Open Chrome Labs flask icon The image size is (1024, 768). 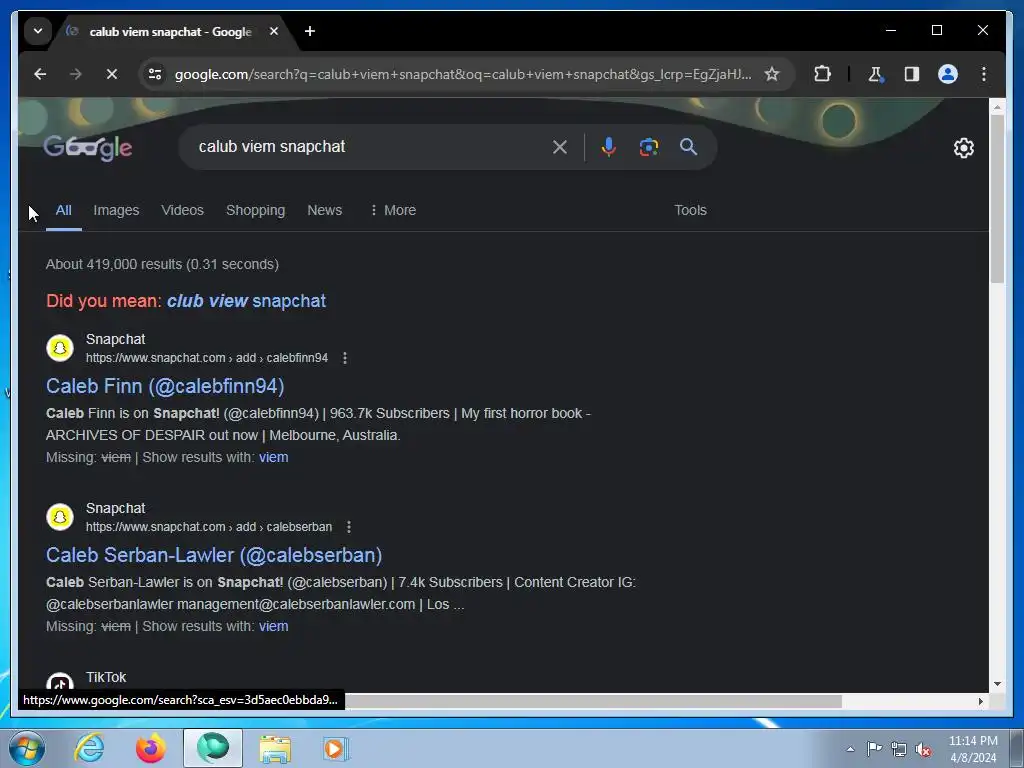pos(876,74)
